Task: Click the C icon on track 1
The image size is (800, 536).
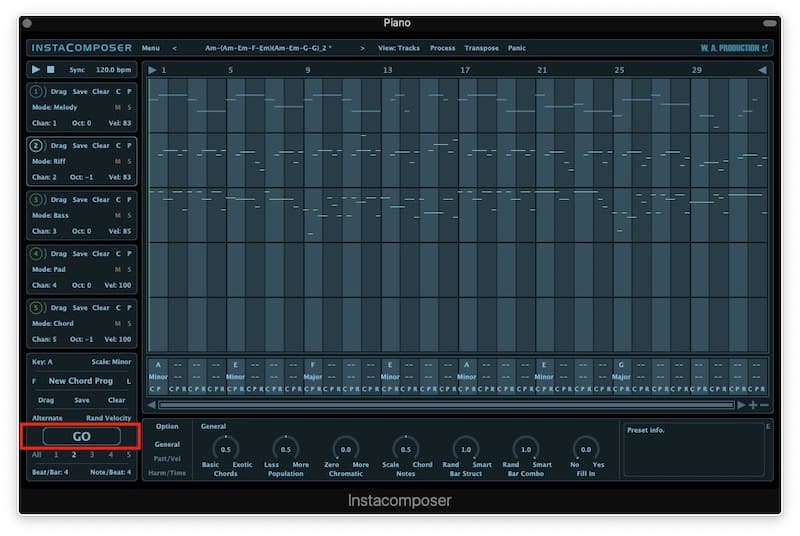Action: coord(118,92)
